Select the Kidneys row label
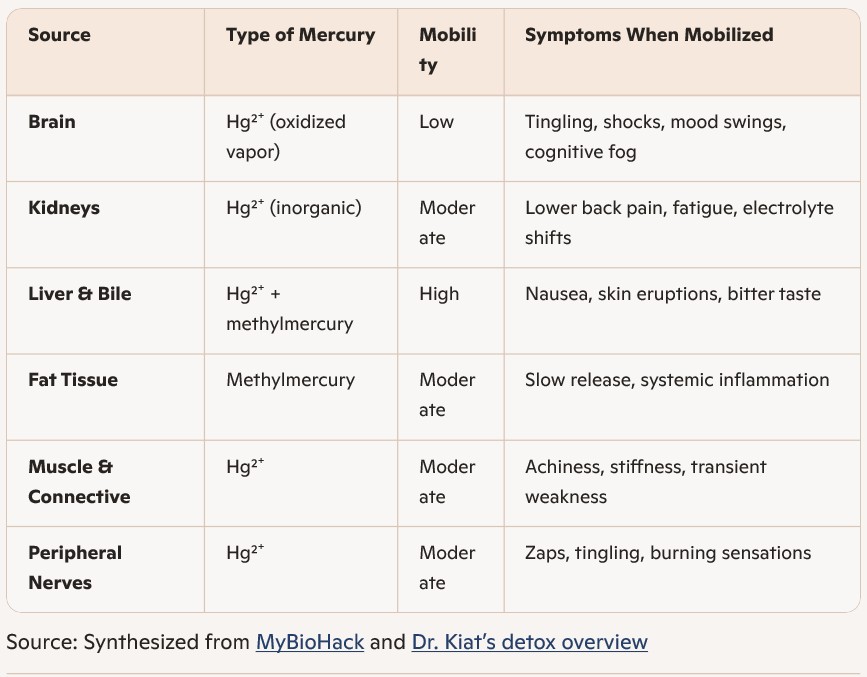 click(64, 208)
